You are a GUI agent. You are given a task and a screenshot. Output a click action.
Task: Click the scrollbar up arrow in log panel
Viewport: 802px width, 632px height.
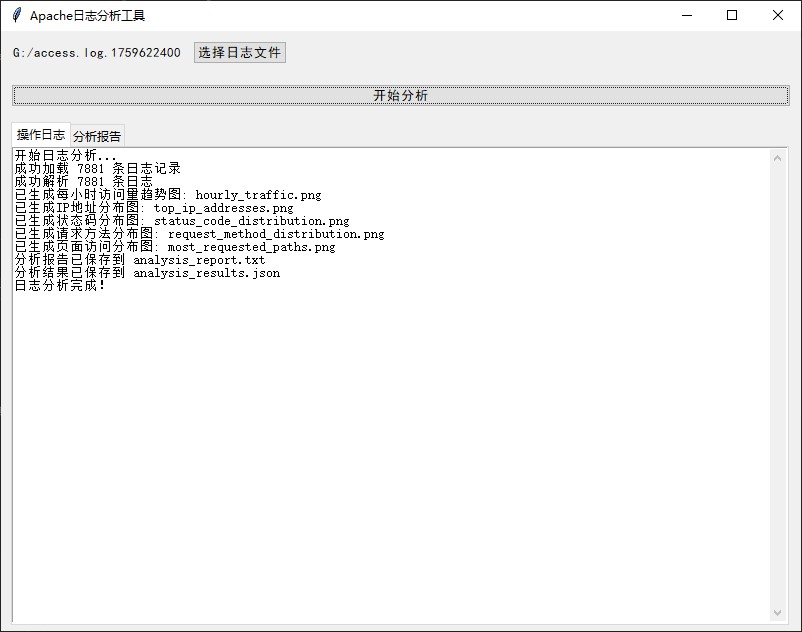click(x=779, y=158)
